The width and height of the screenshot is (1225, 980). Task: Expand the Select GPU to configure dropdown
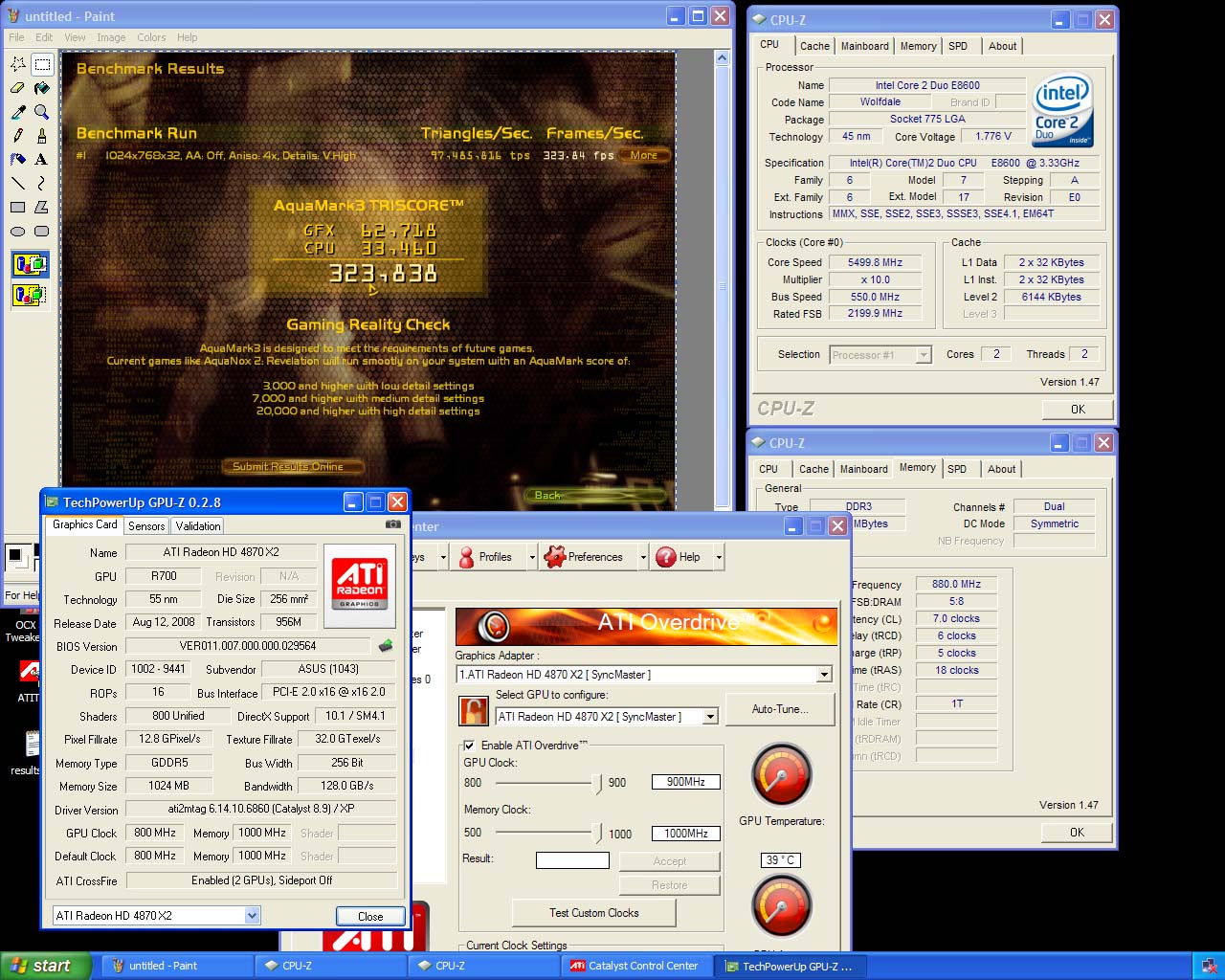710,717
